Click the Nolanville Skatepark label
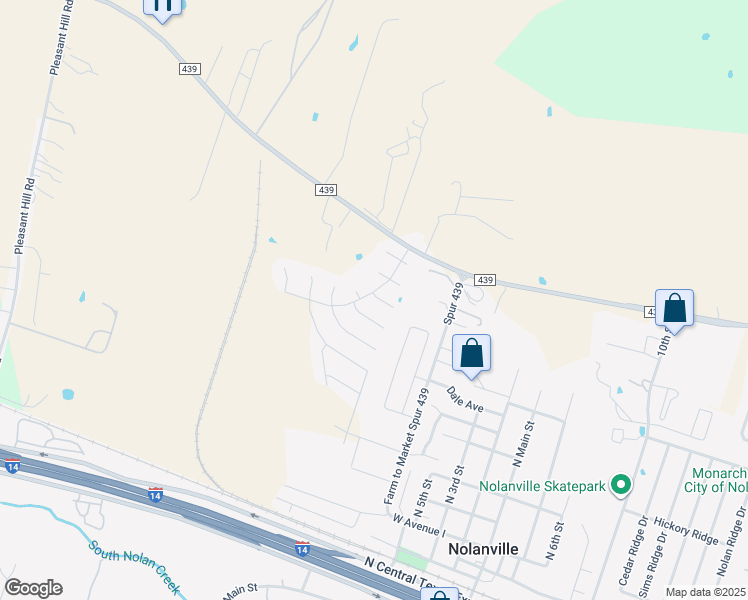This screenshot has width=748, height=600. click(x=542, y=486)
